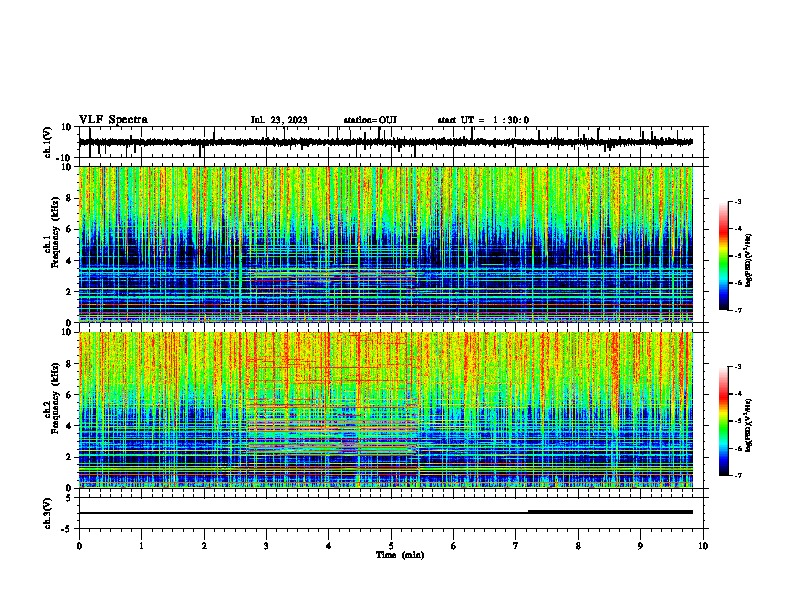Click the "station=OUI" header text
The image size is (792, 612).
coord(370,120)
